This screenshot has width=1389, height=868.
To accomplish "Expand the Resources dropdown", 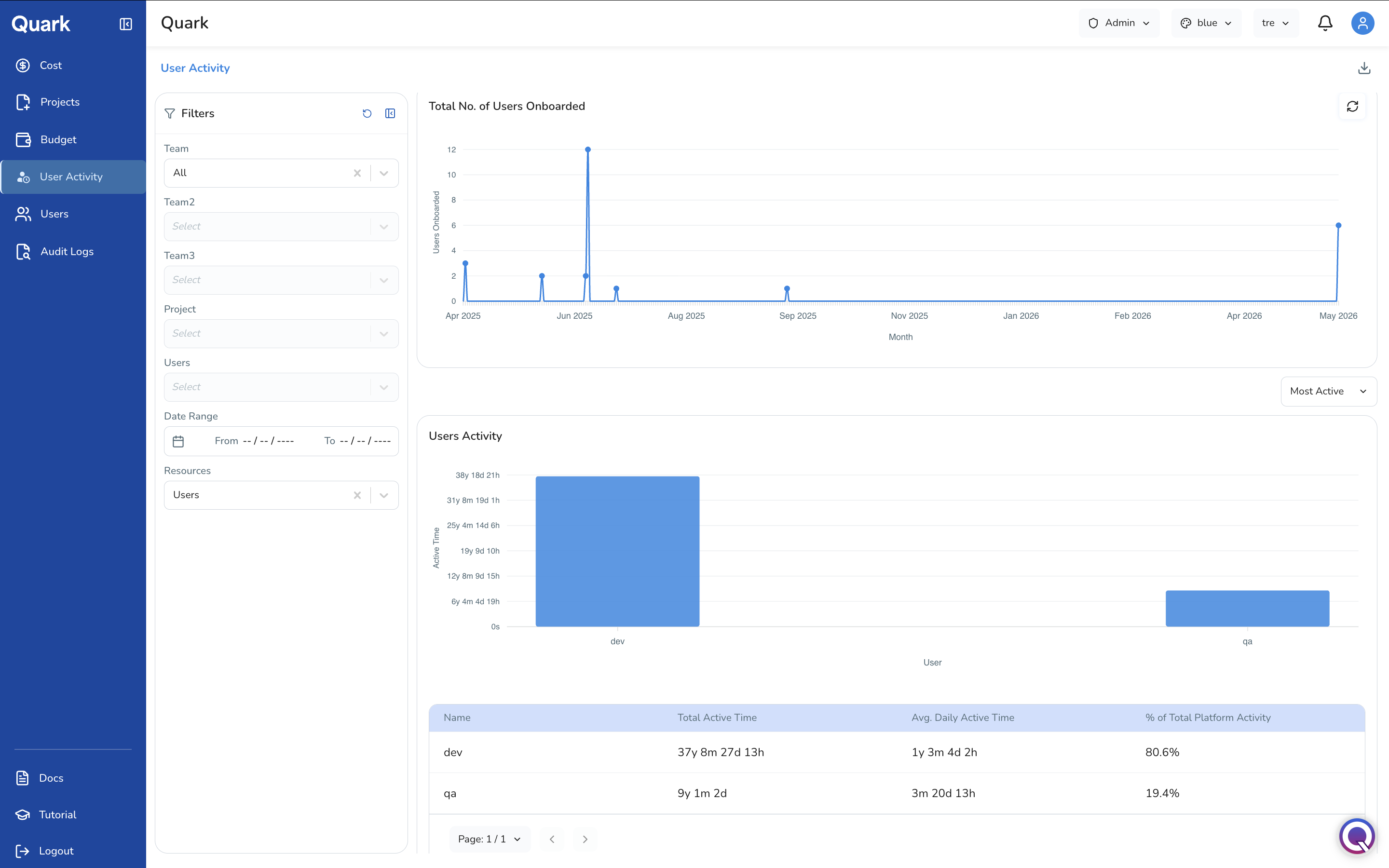I will coord(384,495).
